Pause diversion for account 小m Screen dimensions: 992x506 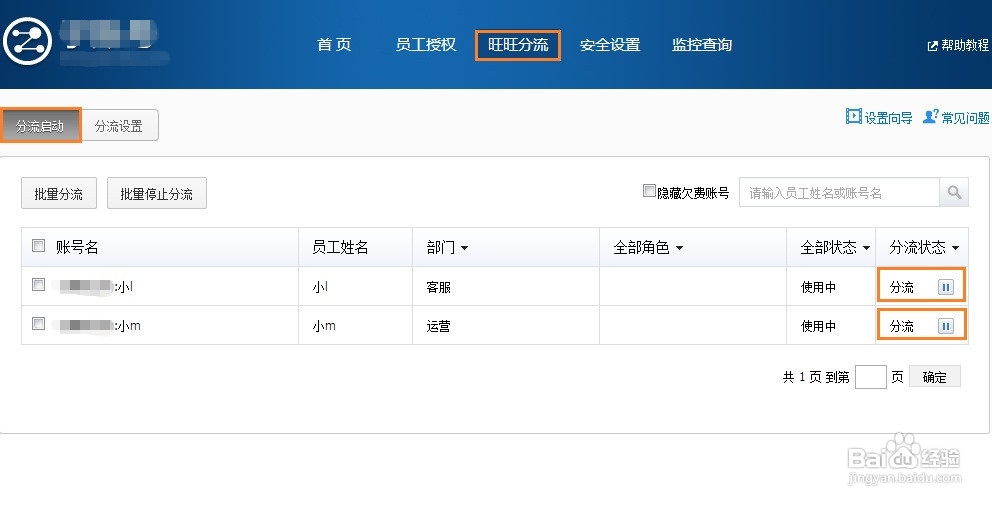[x=945, y=326]
